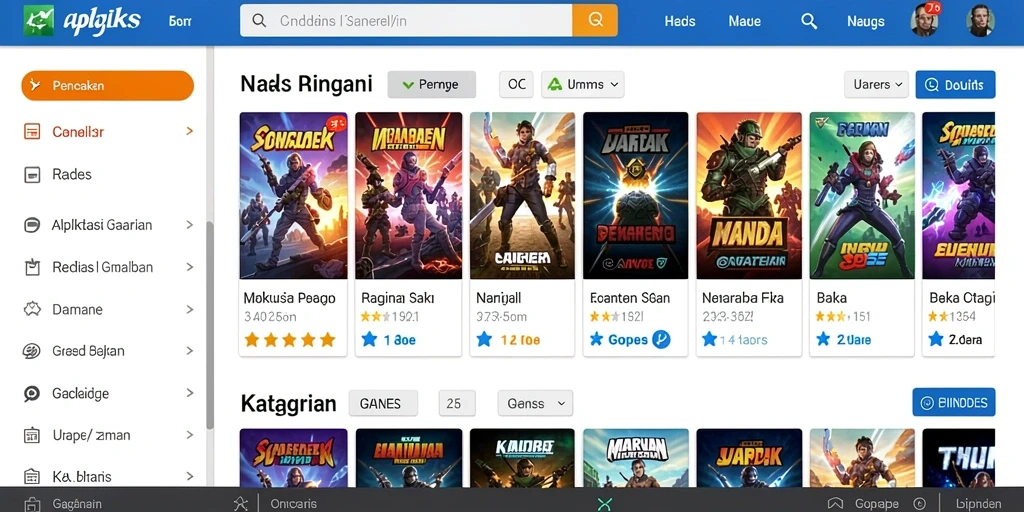Expand the Conellar sidebar chevron
Image resolution: width=1024 pixels, height=512 pixels.
point(189,131)
